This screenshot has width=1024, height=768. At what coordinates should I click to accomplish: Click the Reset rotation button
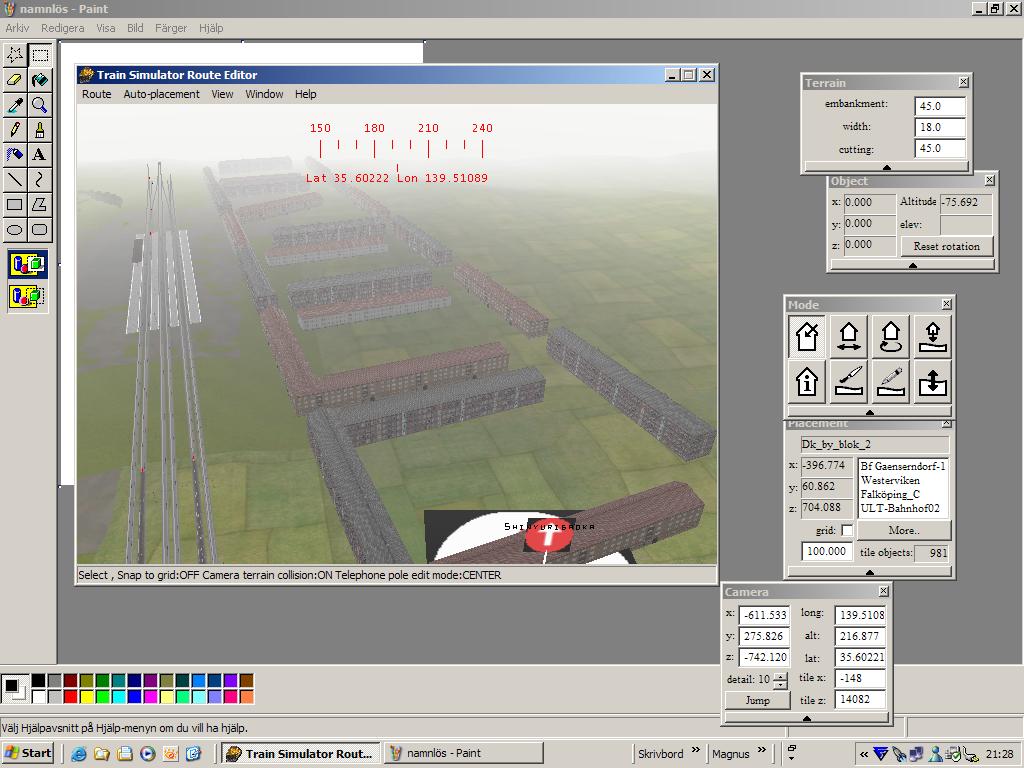coord(946,246)
